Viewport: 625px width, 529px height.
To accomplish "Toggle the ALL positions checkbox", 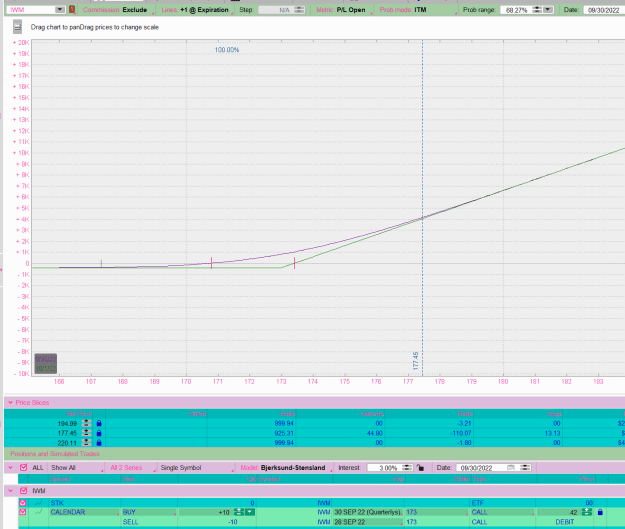I will tap(24, 468).
